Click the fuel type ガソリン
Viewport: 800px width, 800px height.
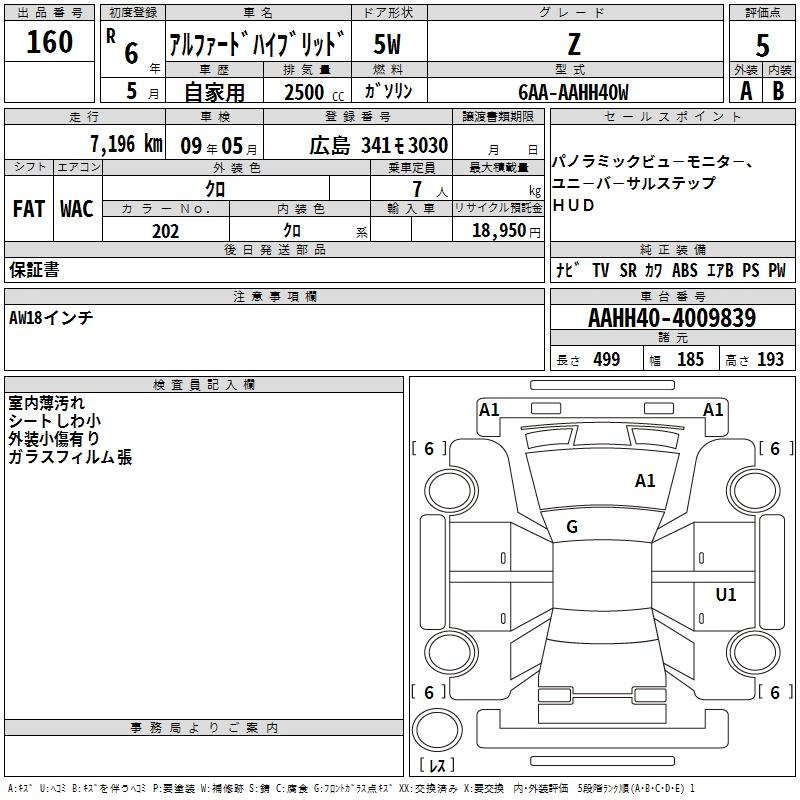point(388,91)
